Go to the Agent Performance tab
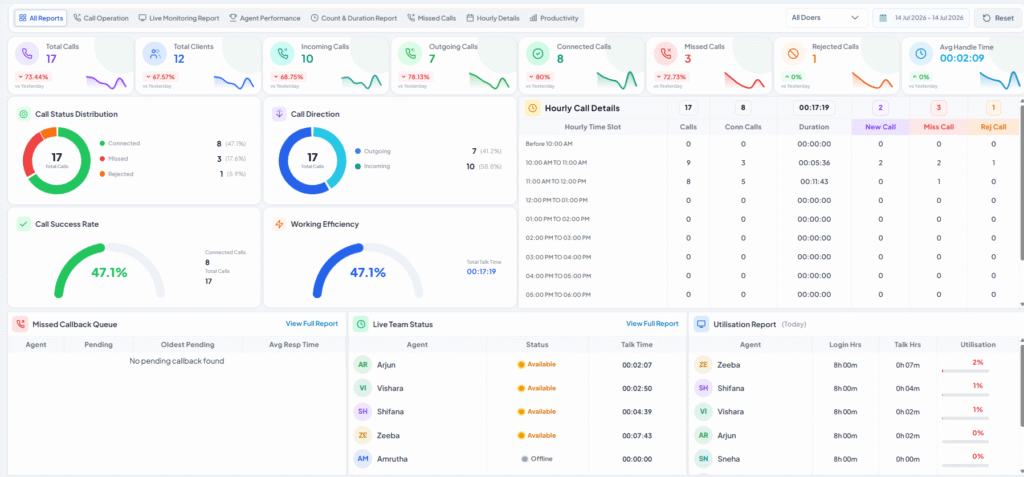This screenshot has height=477, width=1024. (x=264, y=18)
